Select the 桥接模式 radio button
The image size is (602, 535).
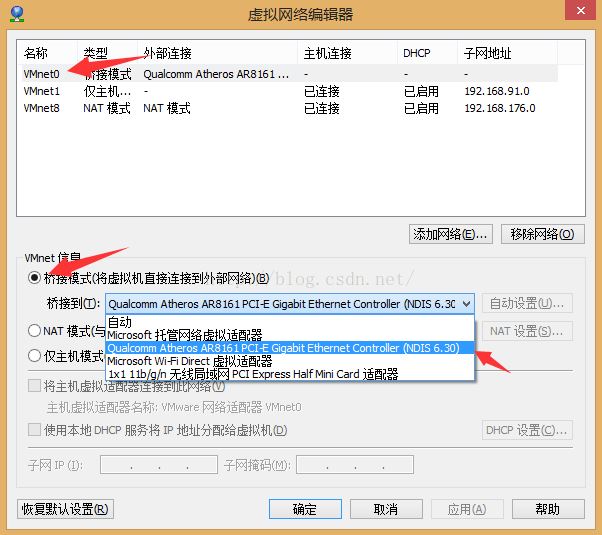(x=34, y=278)
